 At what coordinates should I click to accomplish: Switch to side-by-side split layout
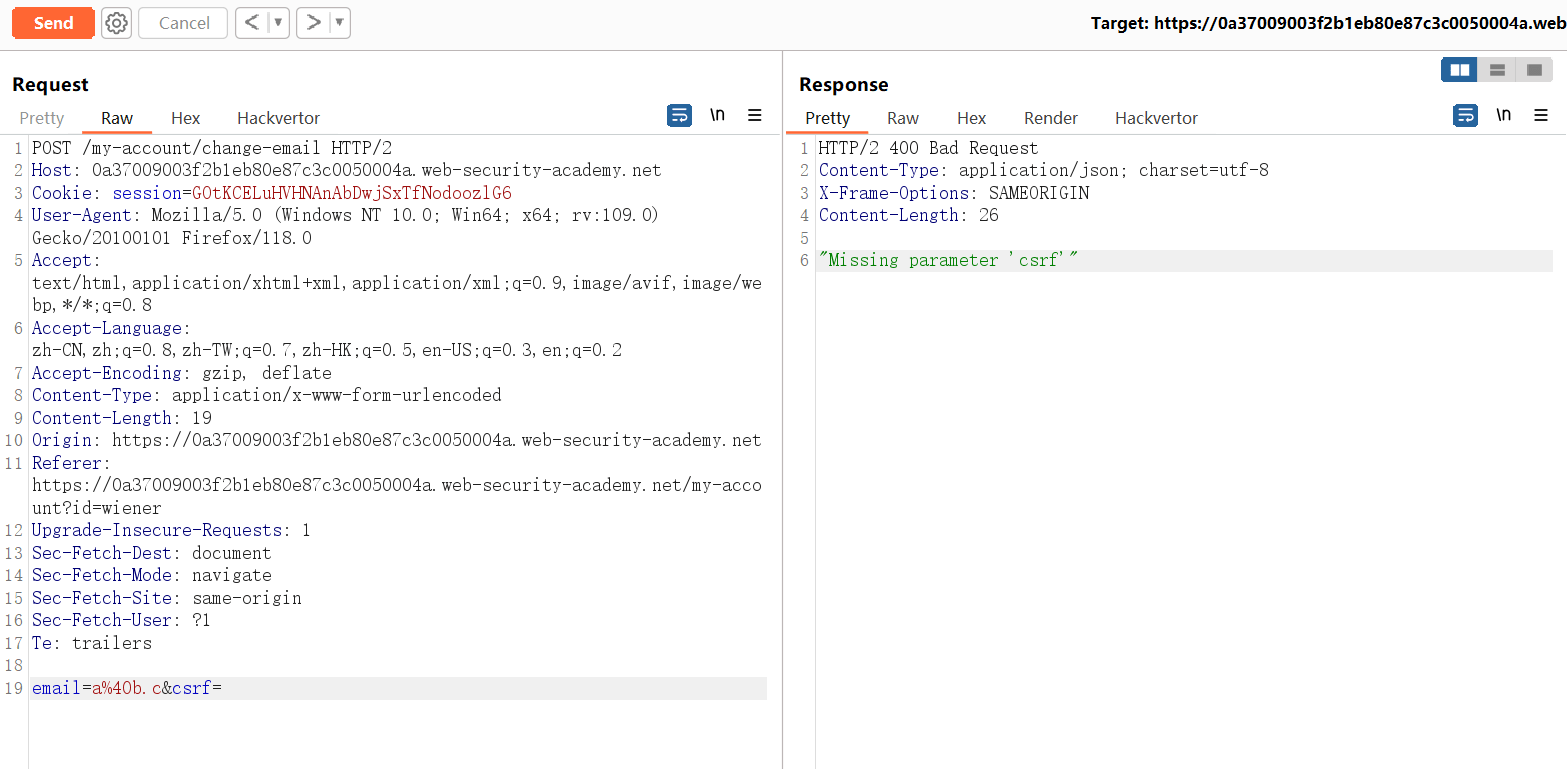tap(1459, 70)
